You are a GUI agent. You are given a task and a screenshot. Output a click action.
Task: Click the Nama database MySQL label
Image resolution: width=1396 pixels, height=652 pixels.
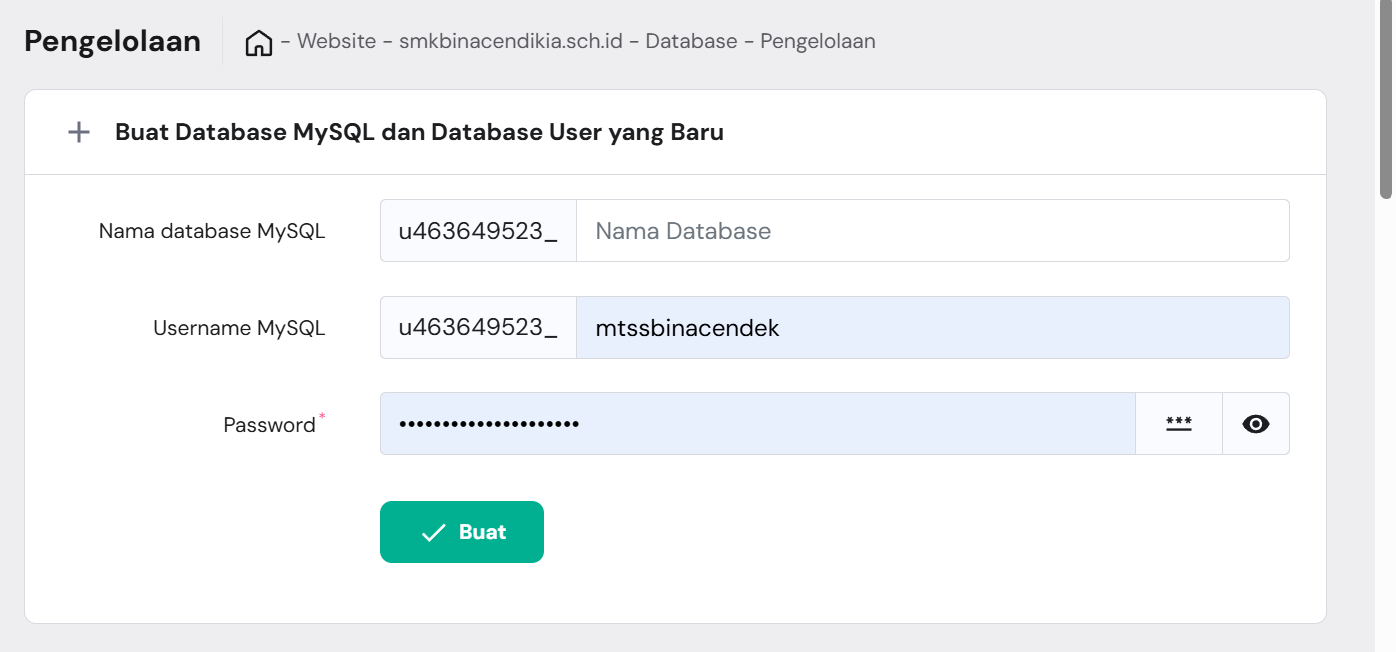[211, 230]
